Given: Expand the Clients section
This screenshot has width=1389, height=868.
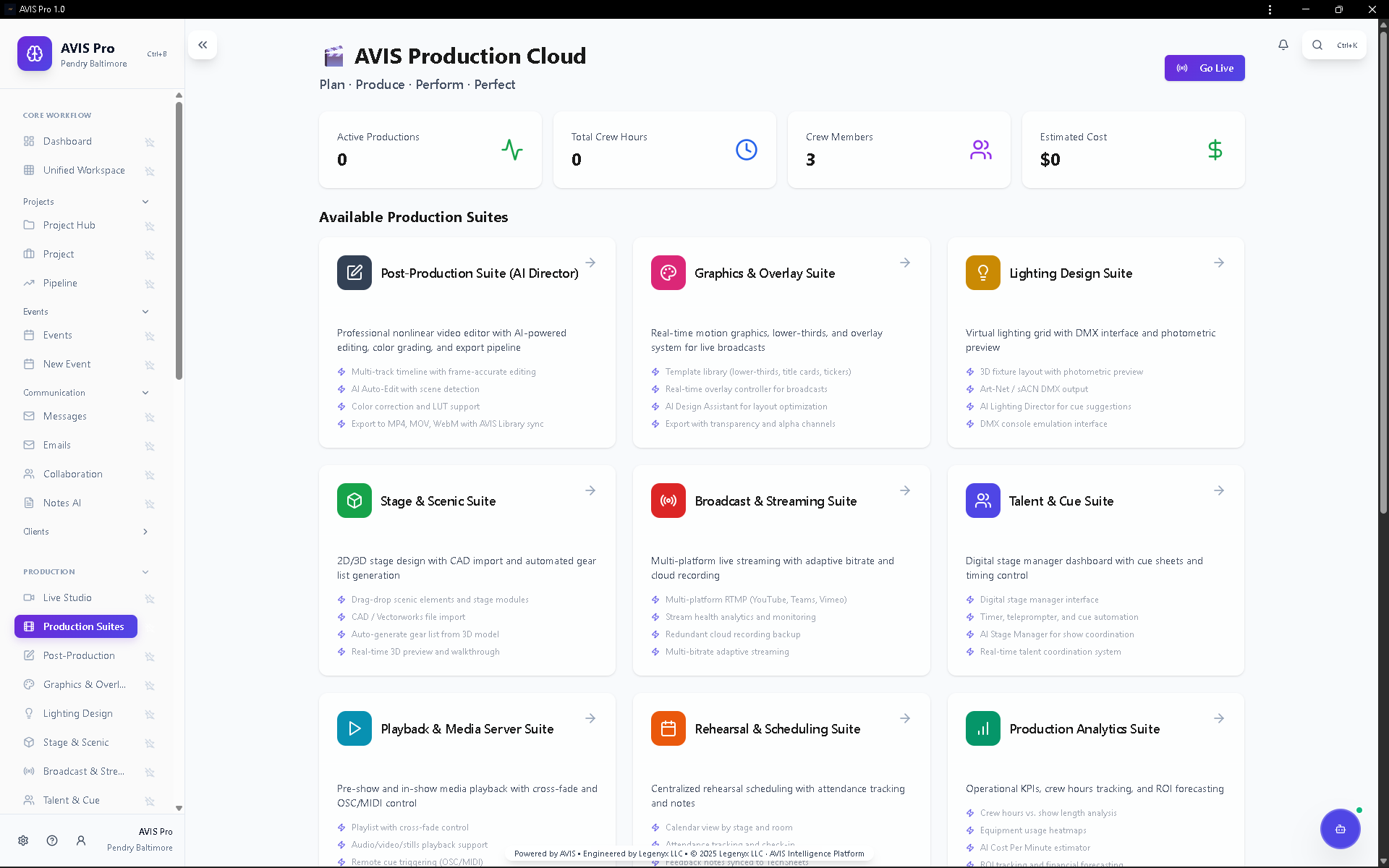Looking at the screenshot, I should pos(145,532).
